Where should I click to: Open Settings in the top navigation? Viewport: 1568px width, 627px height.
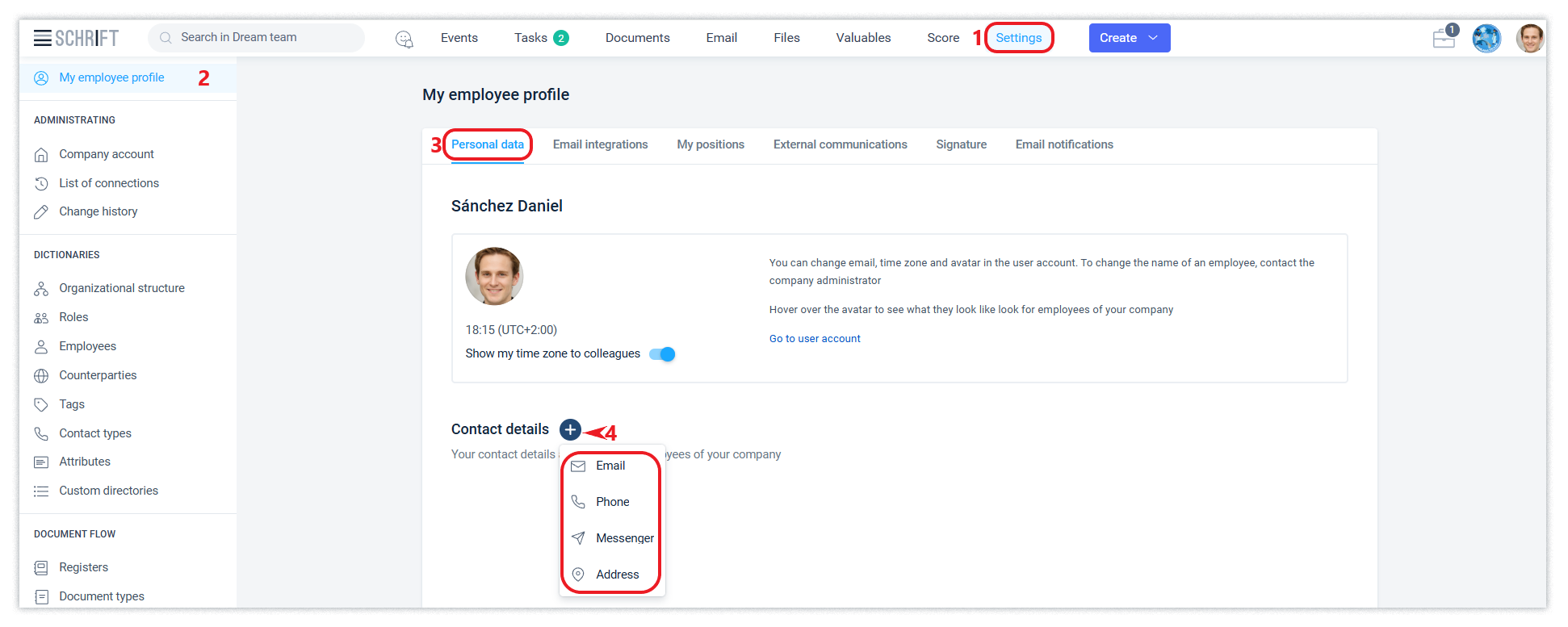pos(1018,38)
